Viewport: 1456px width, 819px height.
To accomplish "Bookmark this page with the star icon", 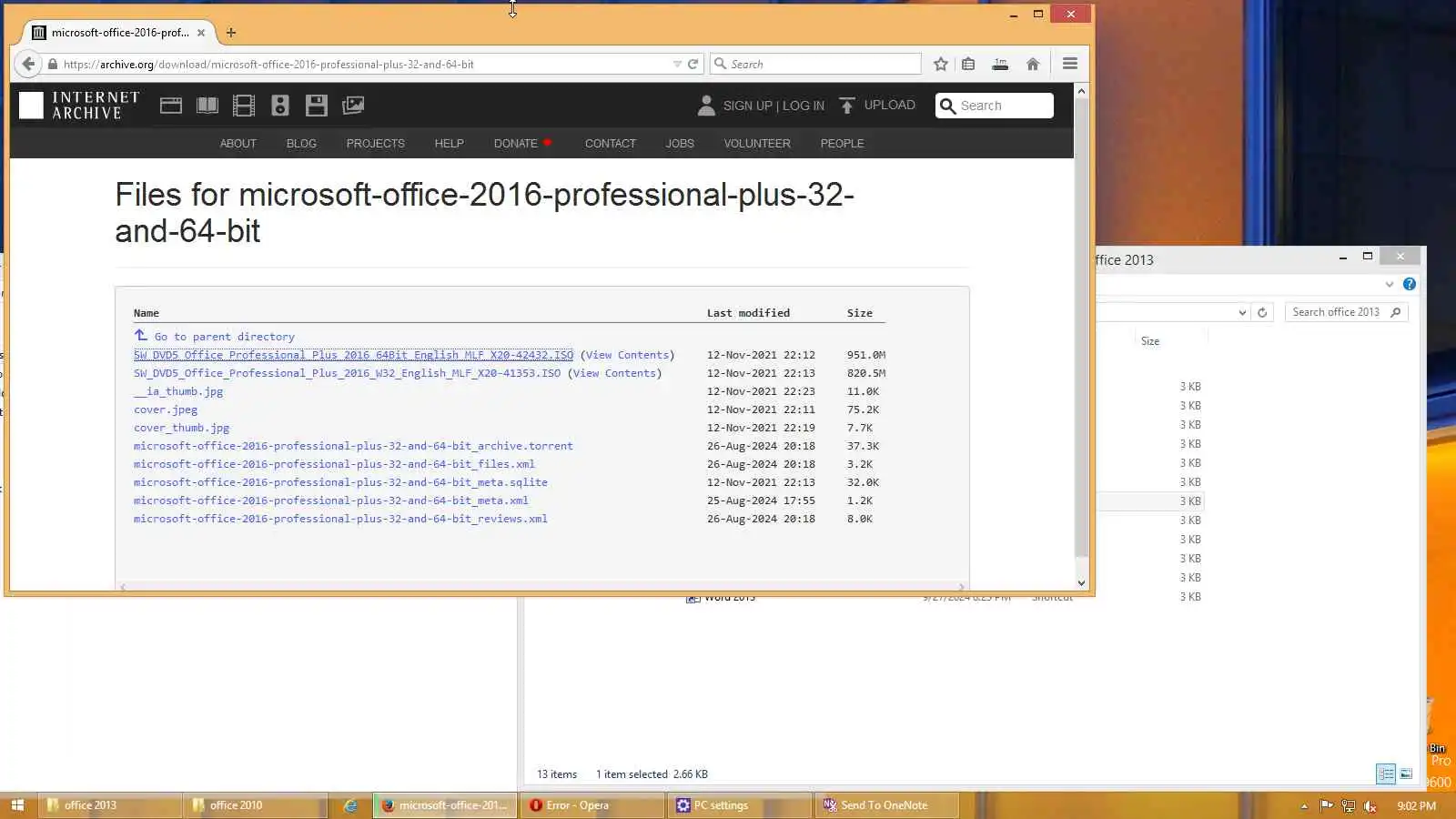I will pyautogui.click(x=941, y=64).
